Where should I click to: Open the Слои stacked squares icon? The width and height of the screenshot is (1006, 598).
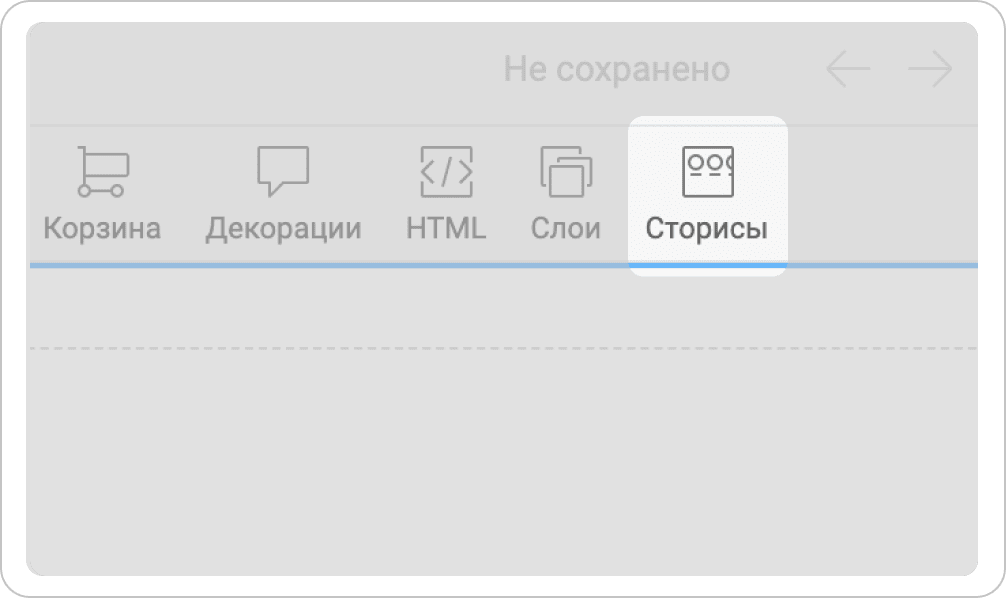click(566, 171)
